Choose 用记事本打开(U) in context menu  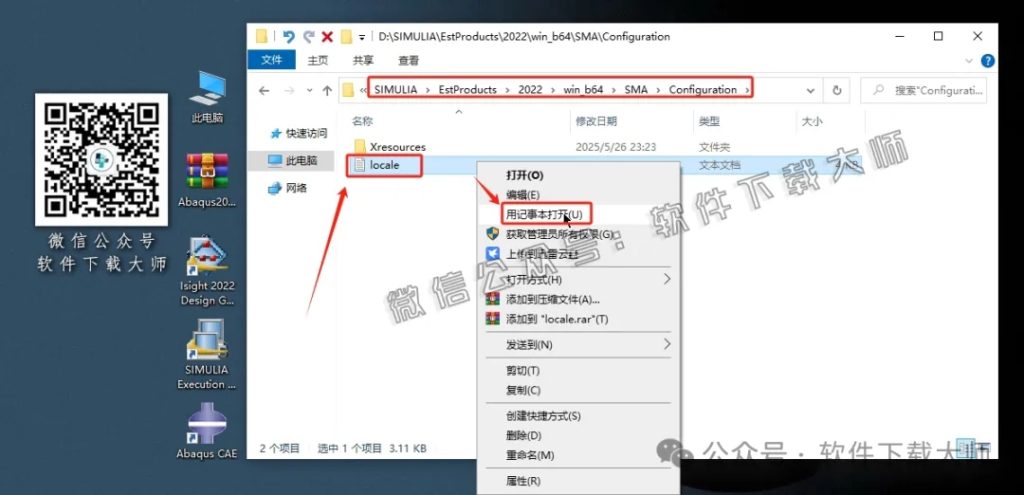tap(544, 214)
